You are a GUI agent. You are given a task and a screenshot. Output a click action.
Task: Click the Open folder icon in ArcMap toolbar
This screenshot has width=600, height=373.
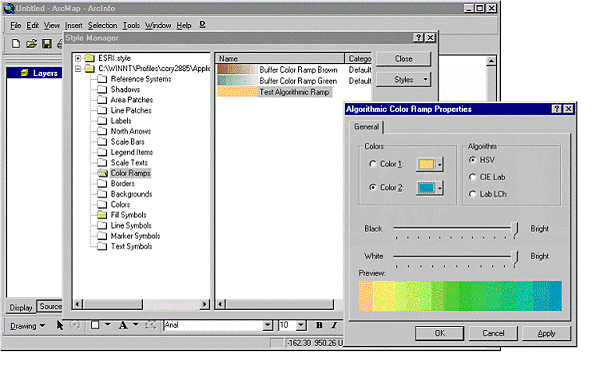31,44
